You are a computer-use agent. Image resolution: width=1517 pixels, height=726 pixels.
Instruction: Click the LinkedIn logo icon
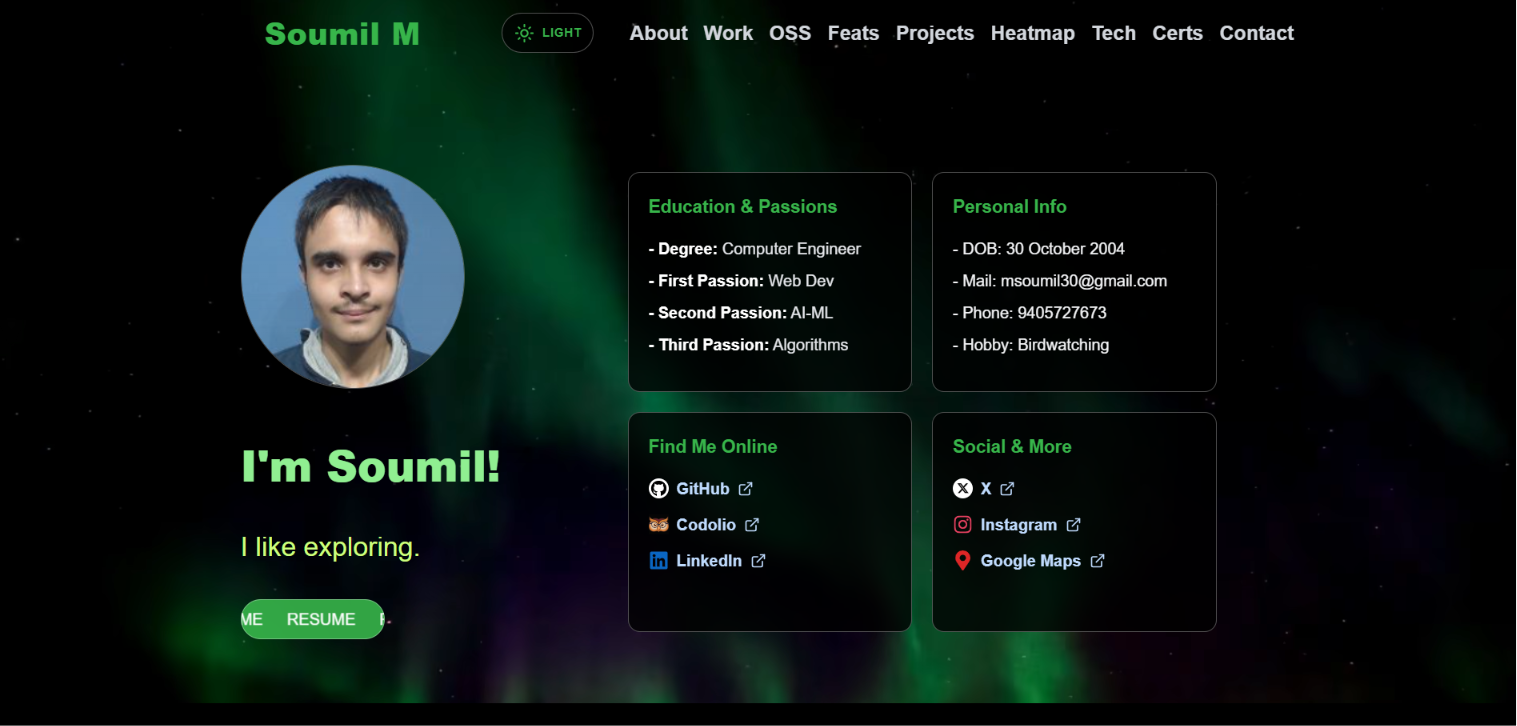(x=658, y=560)
